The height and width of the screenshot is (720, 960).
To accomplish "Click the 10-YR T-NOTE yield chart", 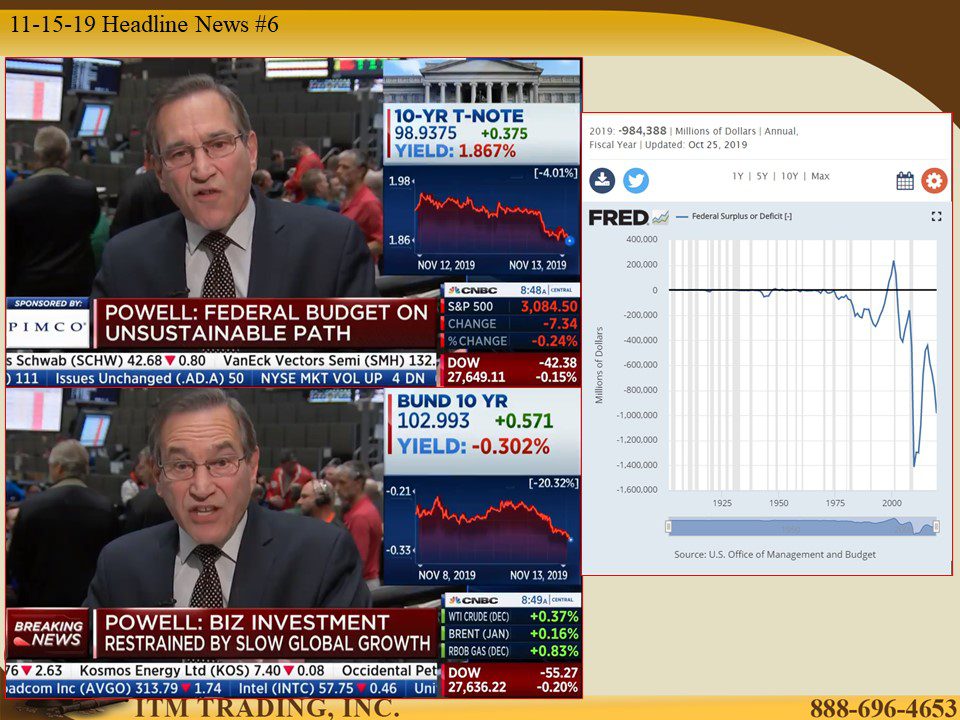I will (480, 218).
